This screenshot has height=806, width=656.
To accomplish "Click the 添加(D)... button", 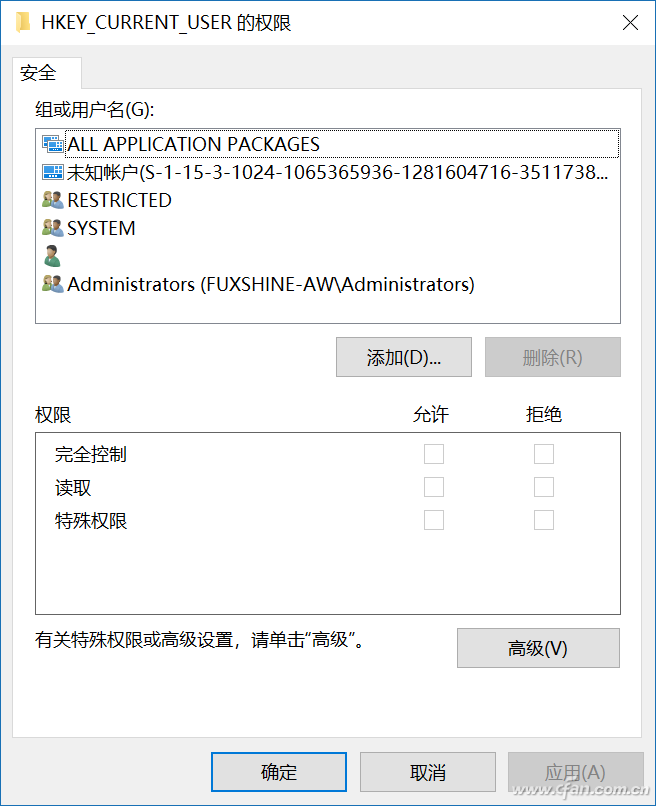I will coord(404,357).
